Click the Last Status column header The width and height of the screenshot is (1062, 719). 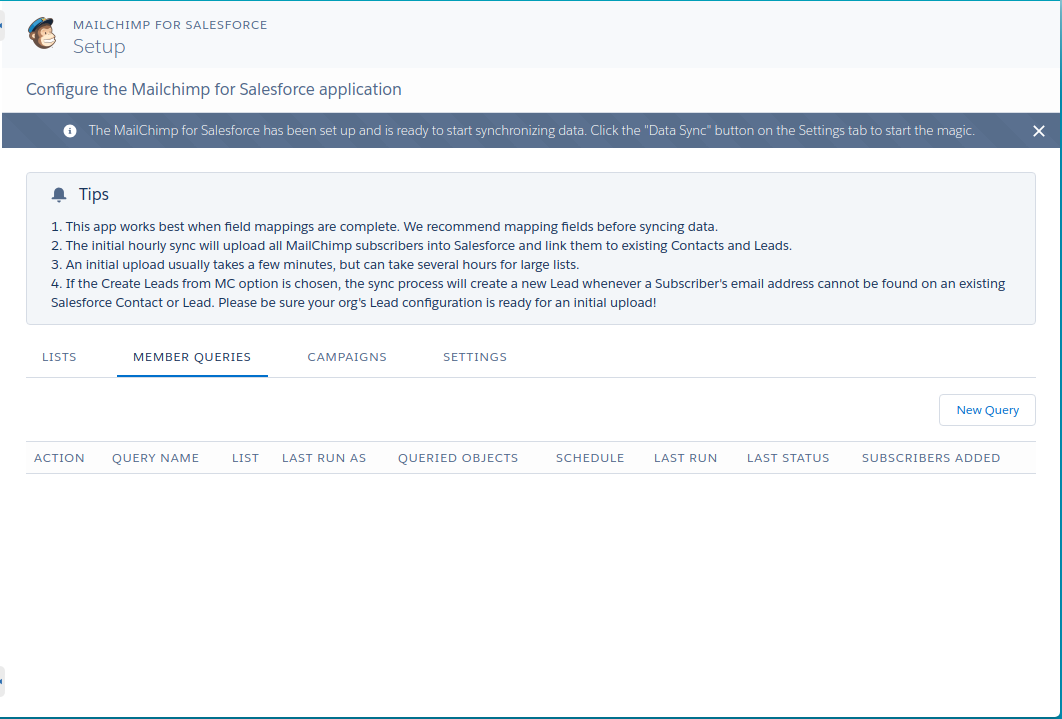788,458
